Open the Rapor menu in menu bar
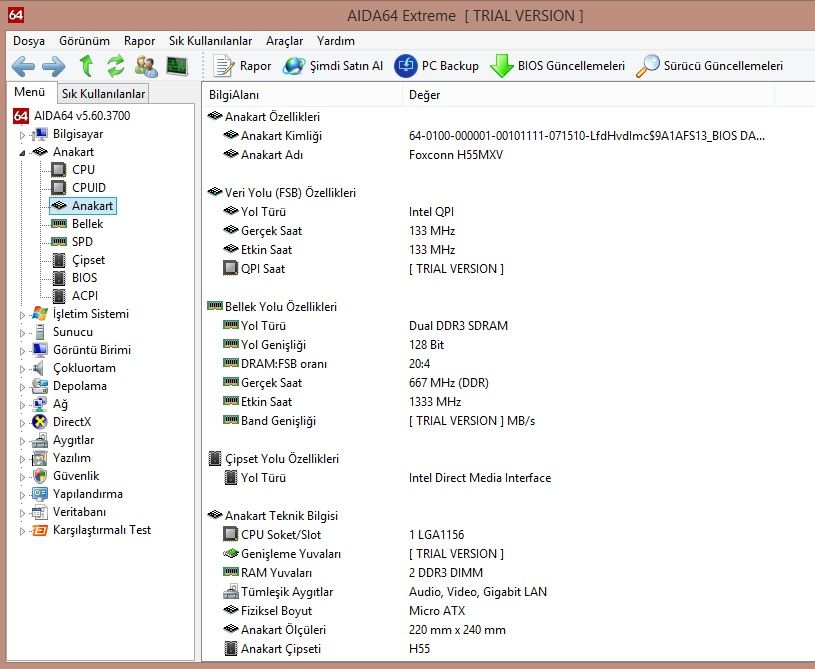 point(139,41)
